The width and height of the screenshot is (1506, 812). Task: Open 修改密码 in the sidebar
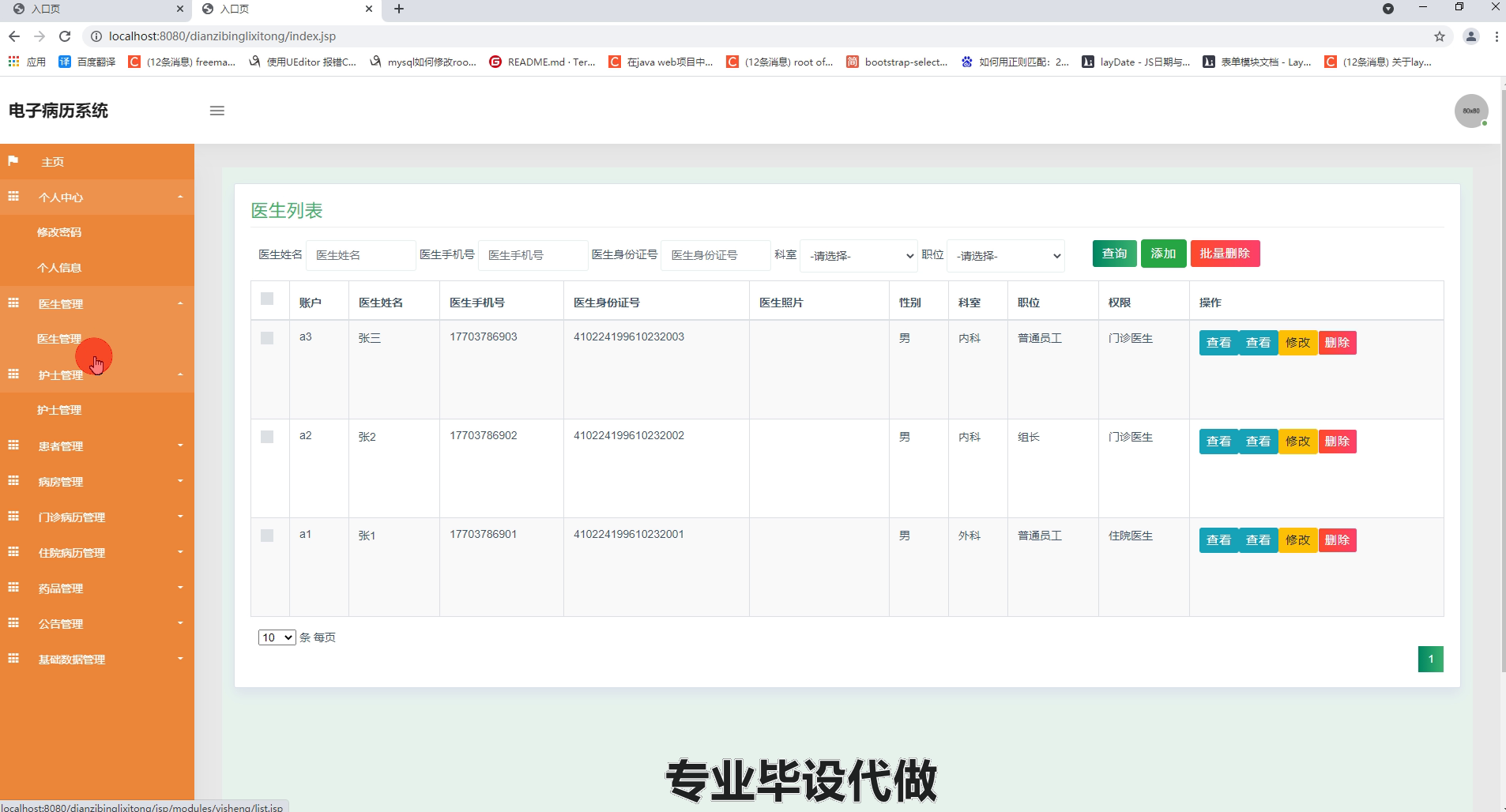coord(59,232)
